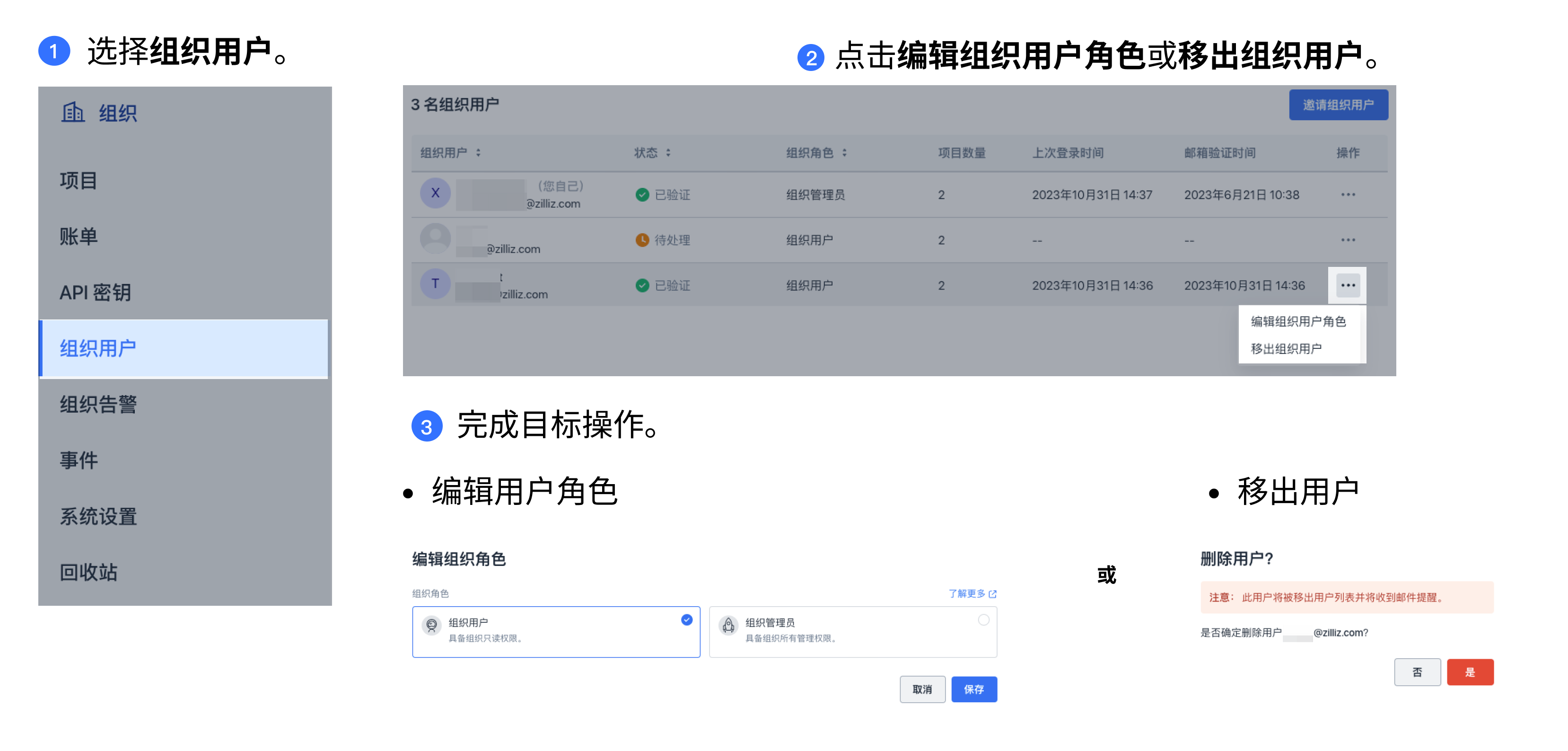1568x751 pixels.
Task: Click the 2023年10月31日 14:37 last login cell
Action: pyautogui.click(x=1092, y=195)
